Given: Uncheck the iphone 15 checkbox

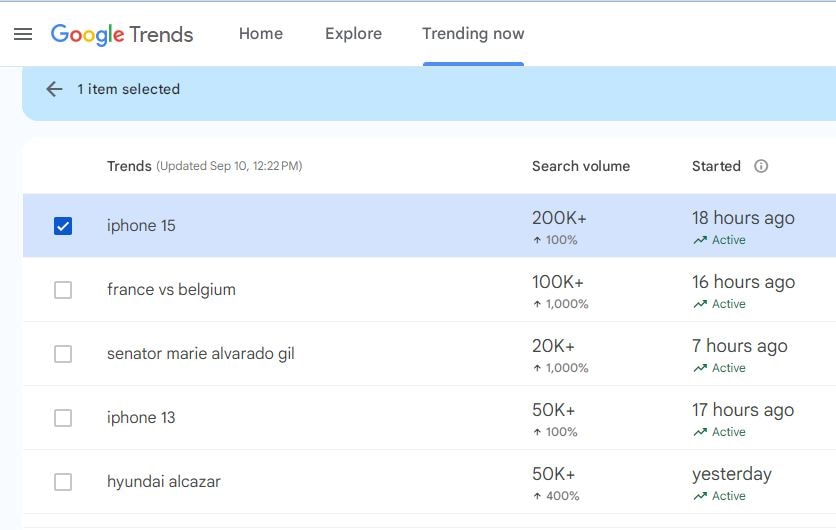Looking at the screenshot, I should point(63,226).
